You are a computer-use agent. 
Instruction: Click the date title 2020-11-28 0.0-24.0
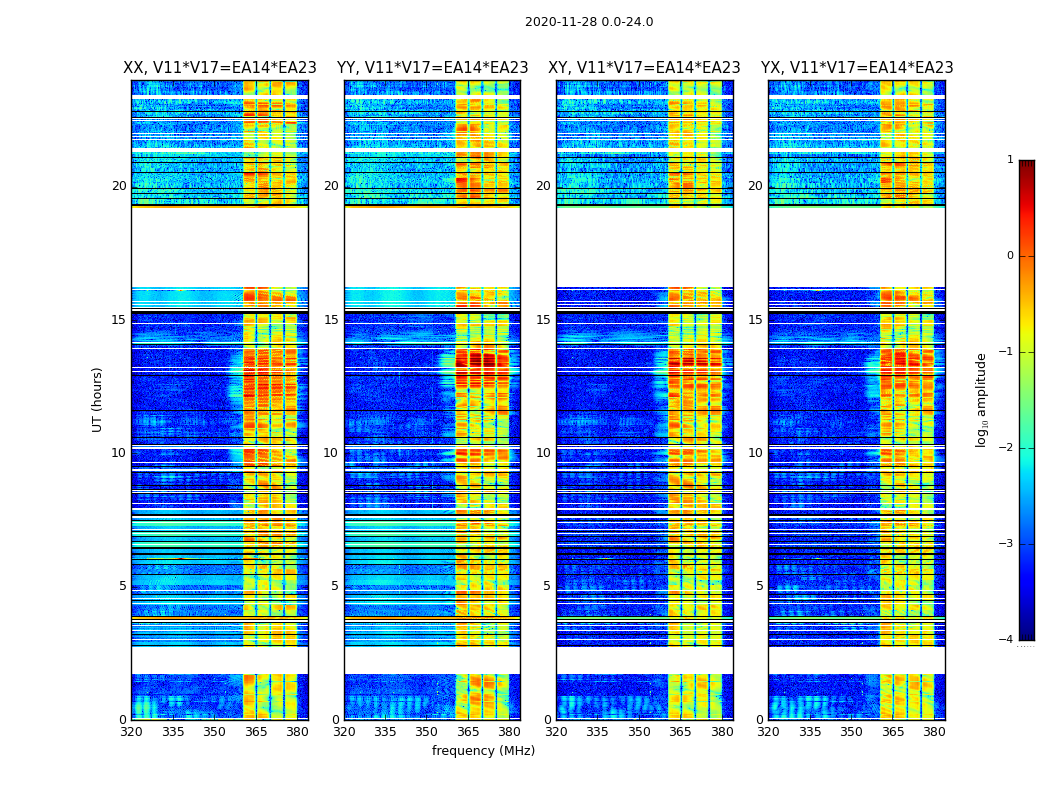[589, 22]
